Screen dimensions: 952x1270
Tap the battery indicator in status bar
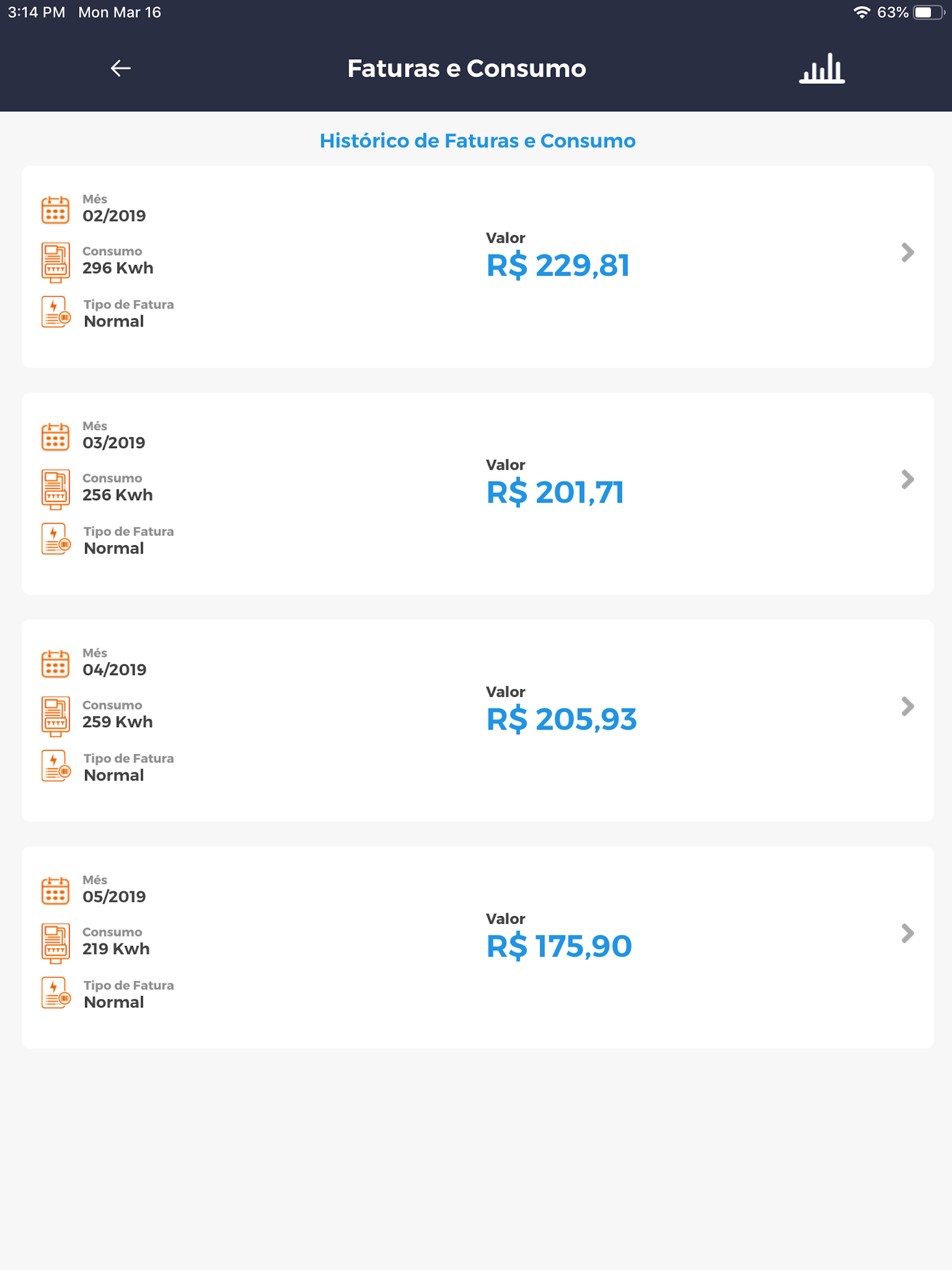tap(928, 13)
